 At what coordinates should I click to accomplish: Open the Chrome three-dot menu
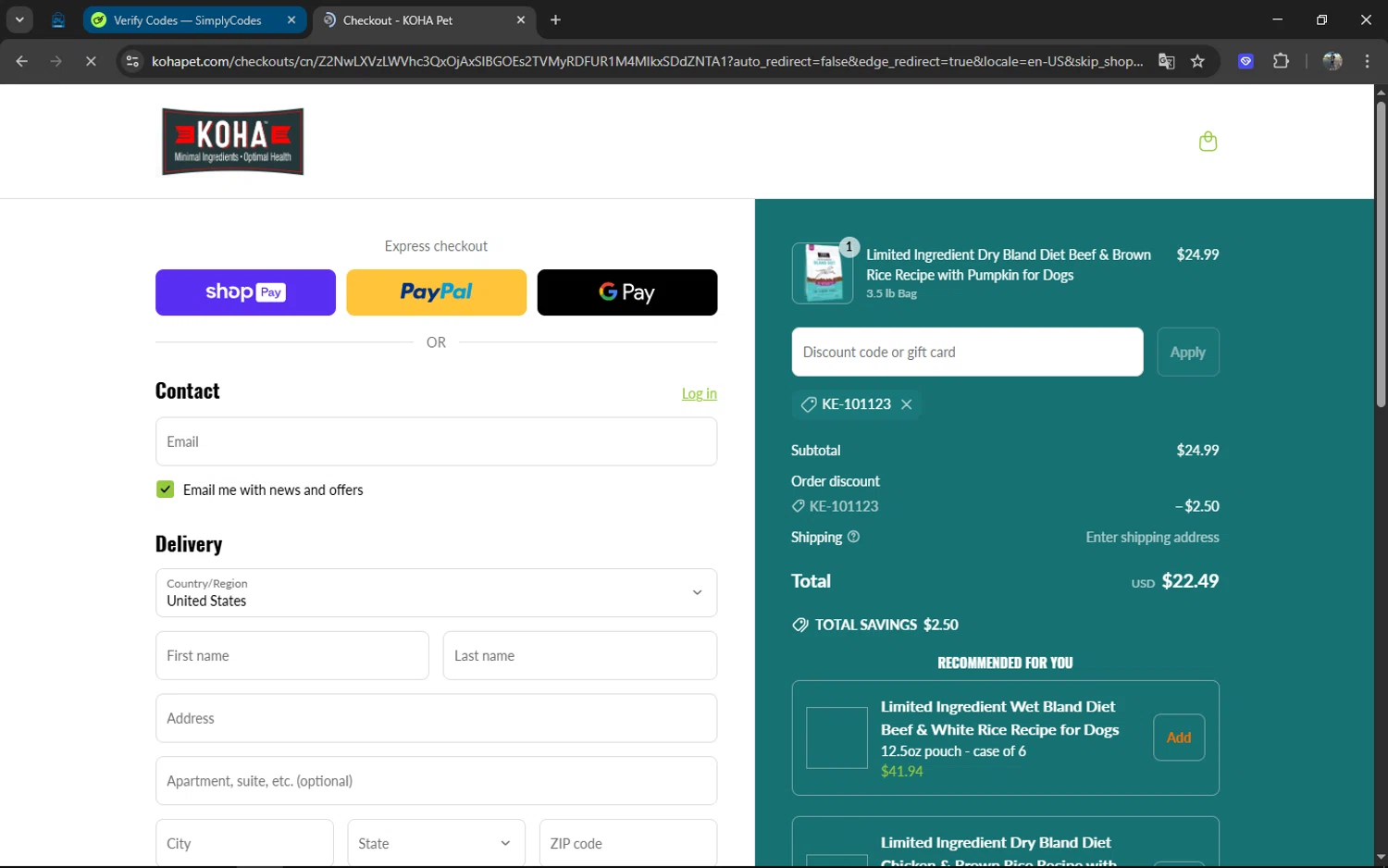pos(1367,61)
